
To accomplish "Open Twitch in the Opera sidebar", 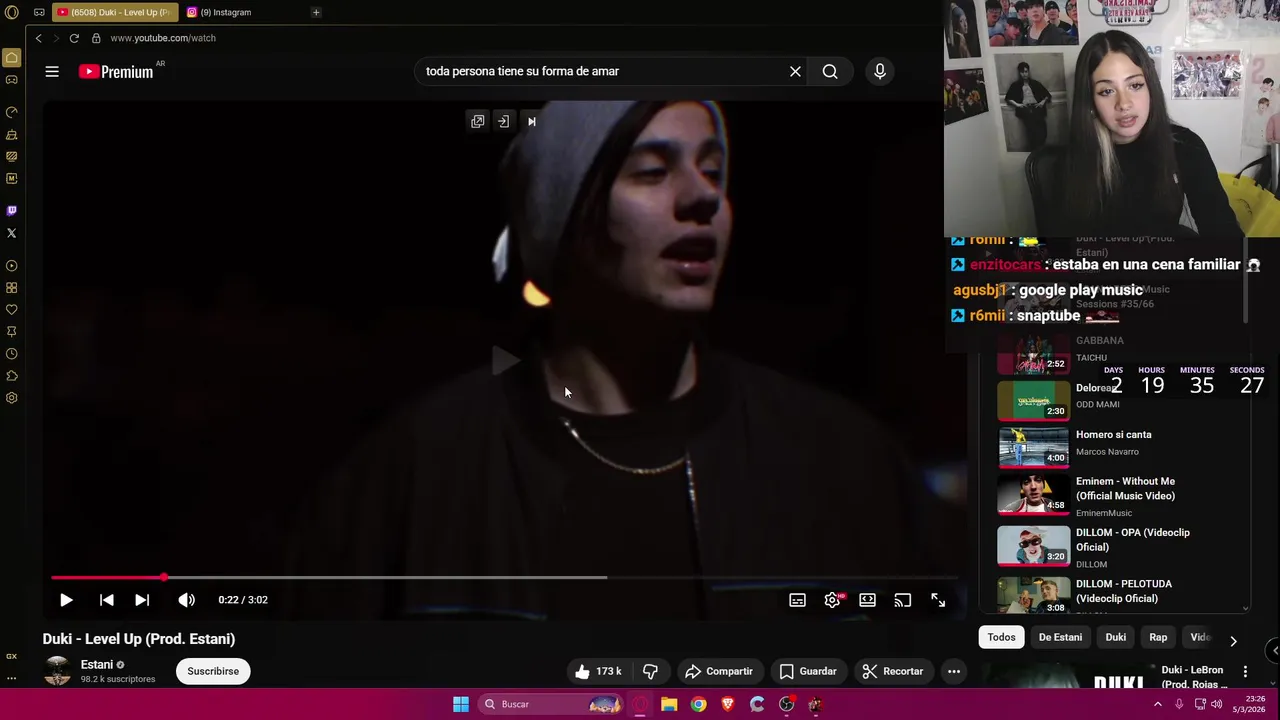I will [11, 210].
